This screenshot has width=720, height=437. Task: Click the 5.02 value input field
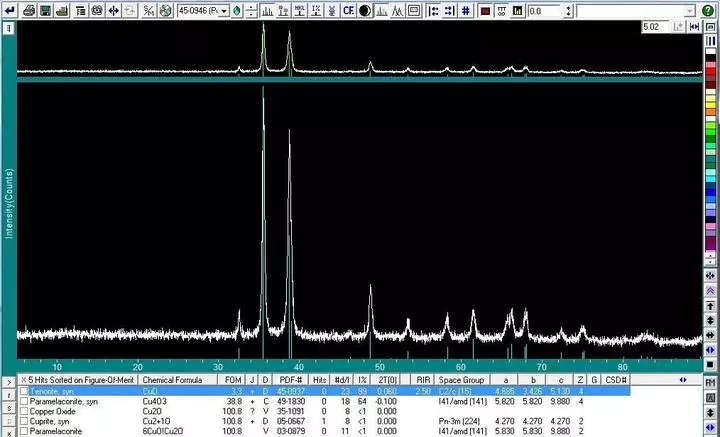tap(655, 27)
